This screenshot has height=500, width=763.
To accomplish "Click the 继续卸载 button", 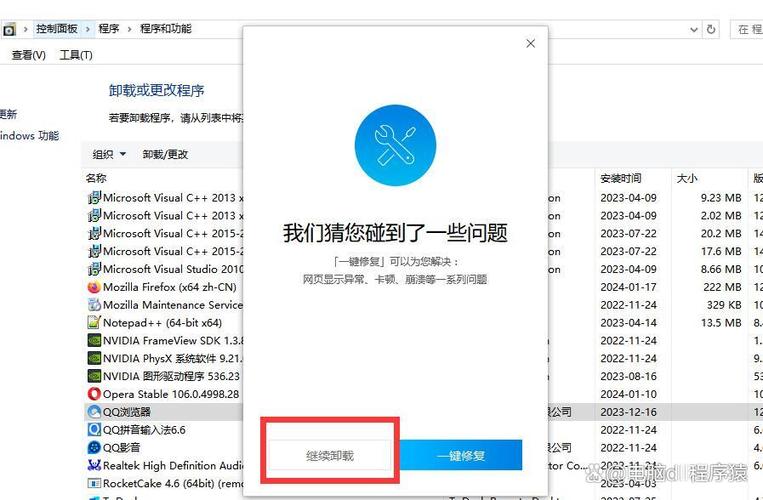I will click(x=330, y=455).
